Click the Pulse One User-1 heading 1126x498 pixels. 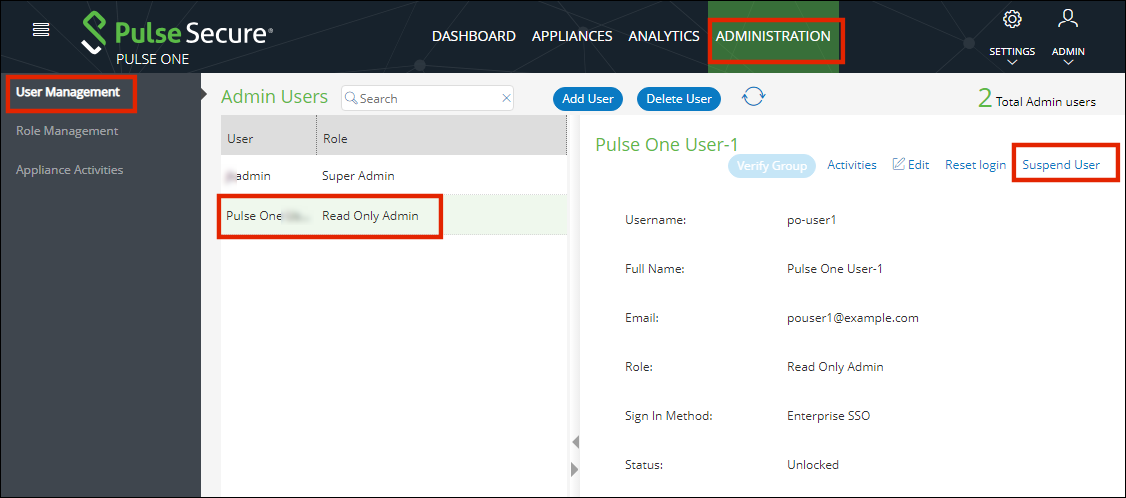(666, 144)
